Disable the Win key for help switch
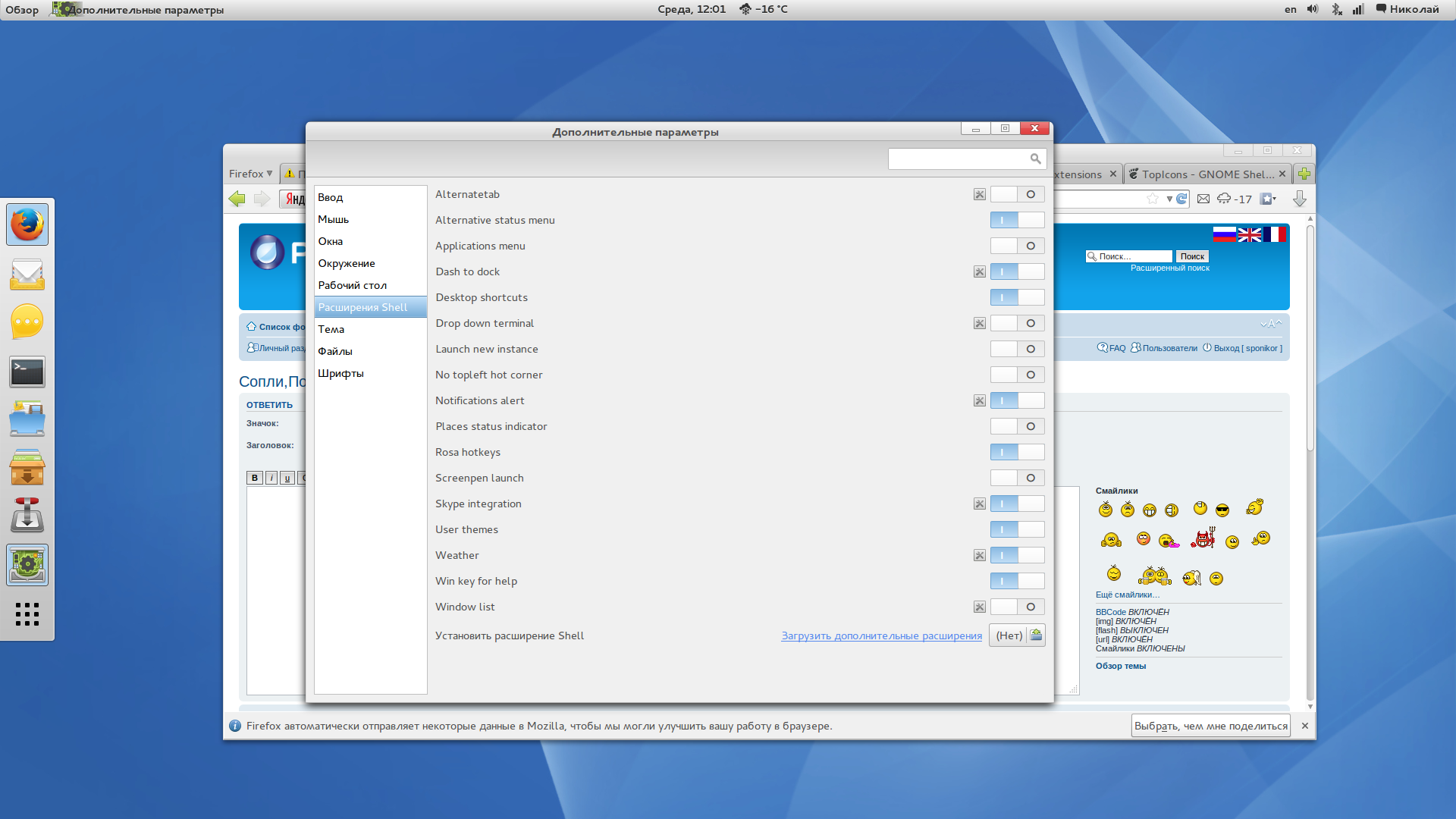 1017,581
